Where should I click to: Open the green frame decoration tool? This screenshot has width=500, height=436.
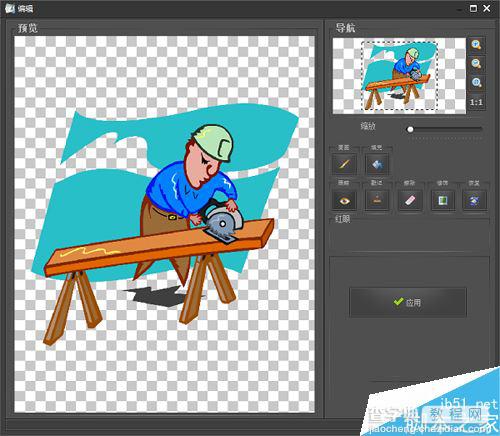tap(443, 200)
